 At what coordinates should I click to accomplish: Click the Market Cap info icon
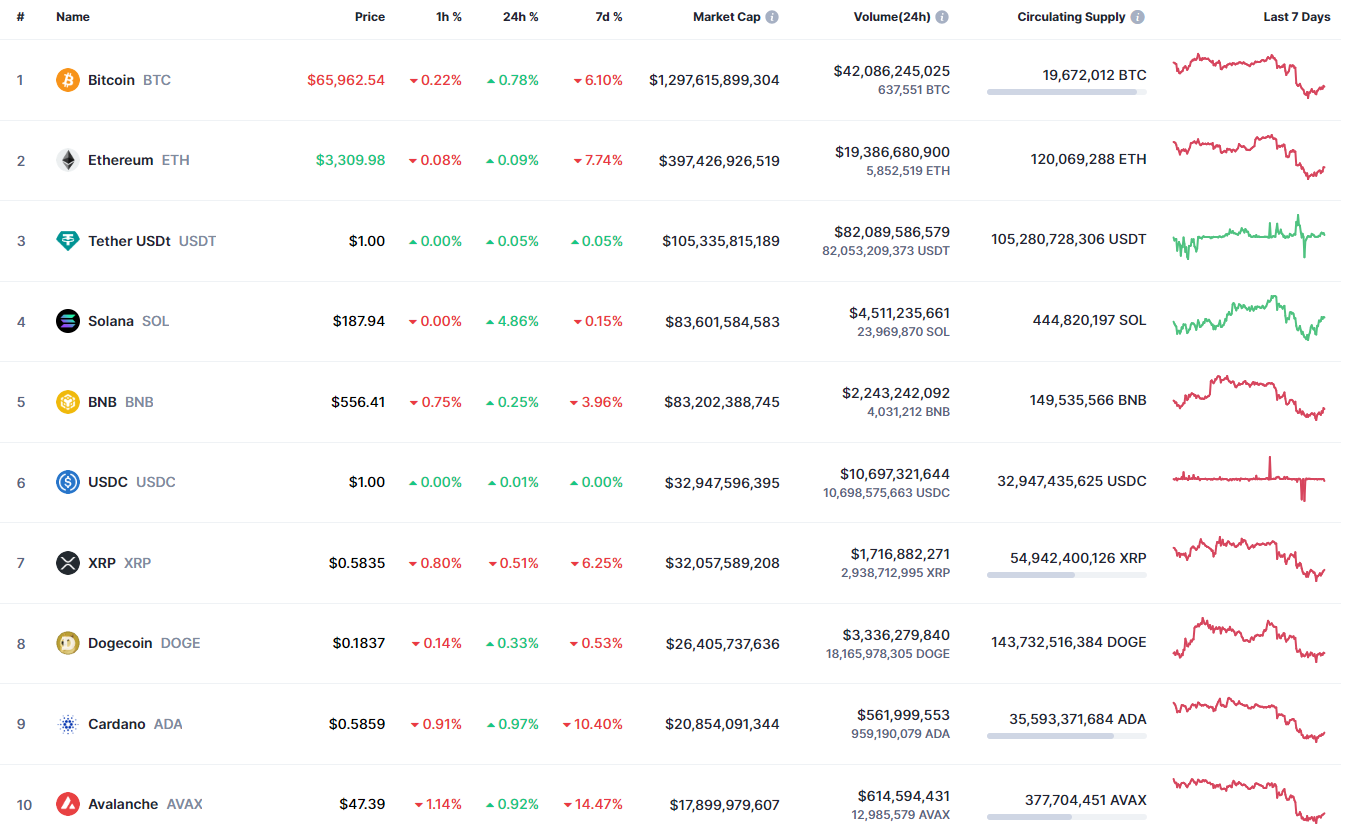click(772, 17)
